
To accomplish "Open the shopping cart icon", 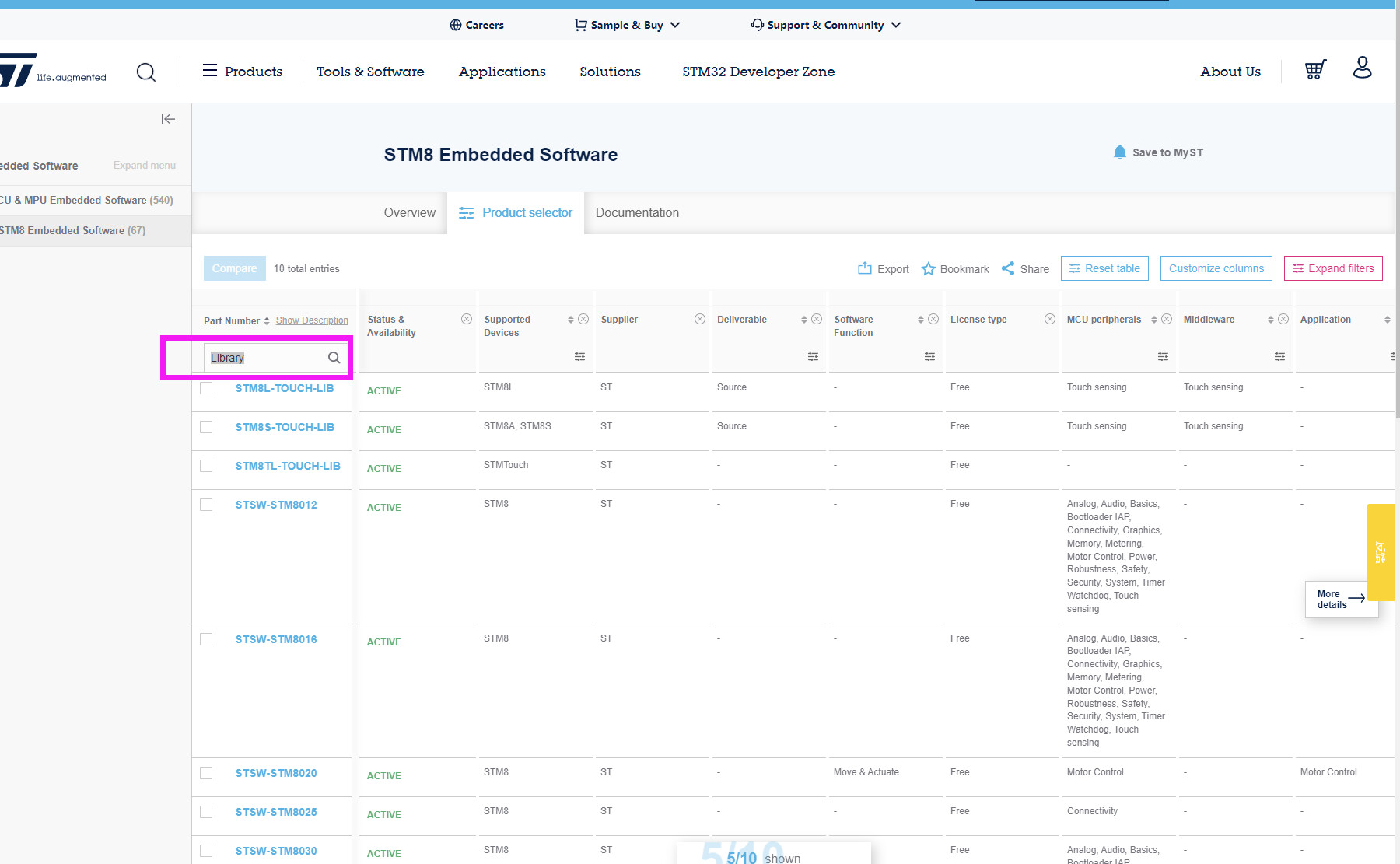I will click(x=1315, y=70).
